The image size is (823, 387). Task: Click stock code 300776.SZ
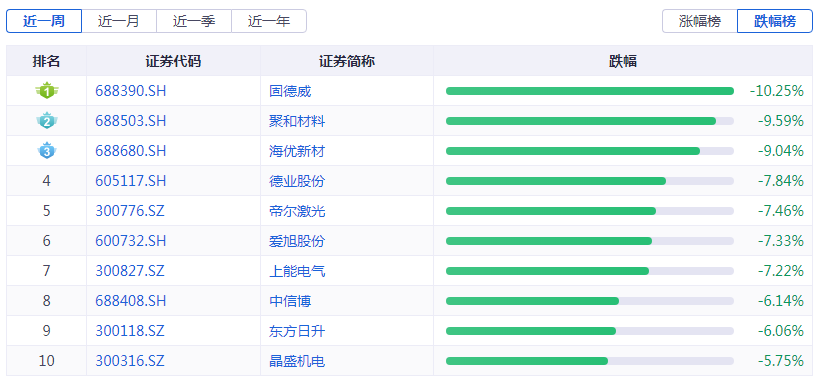(x=130, y=211)
